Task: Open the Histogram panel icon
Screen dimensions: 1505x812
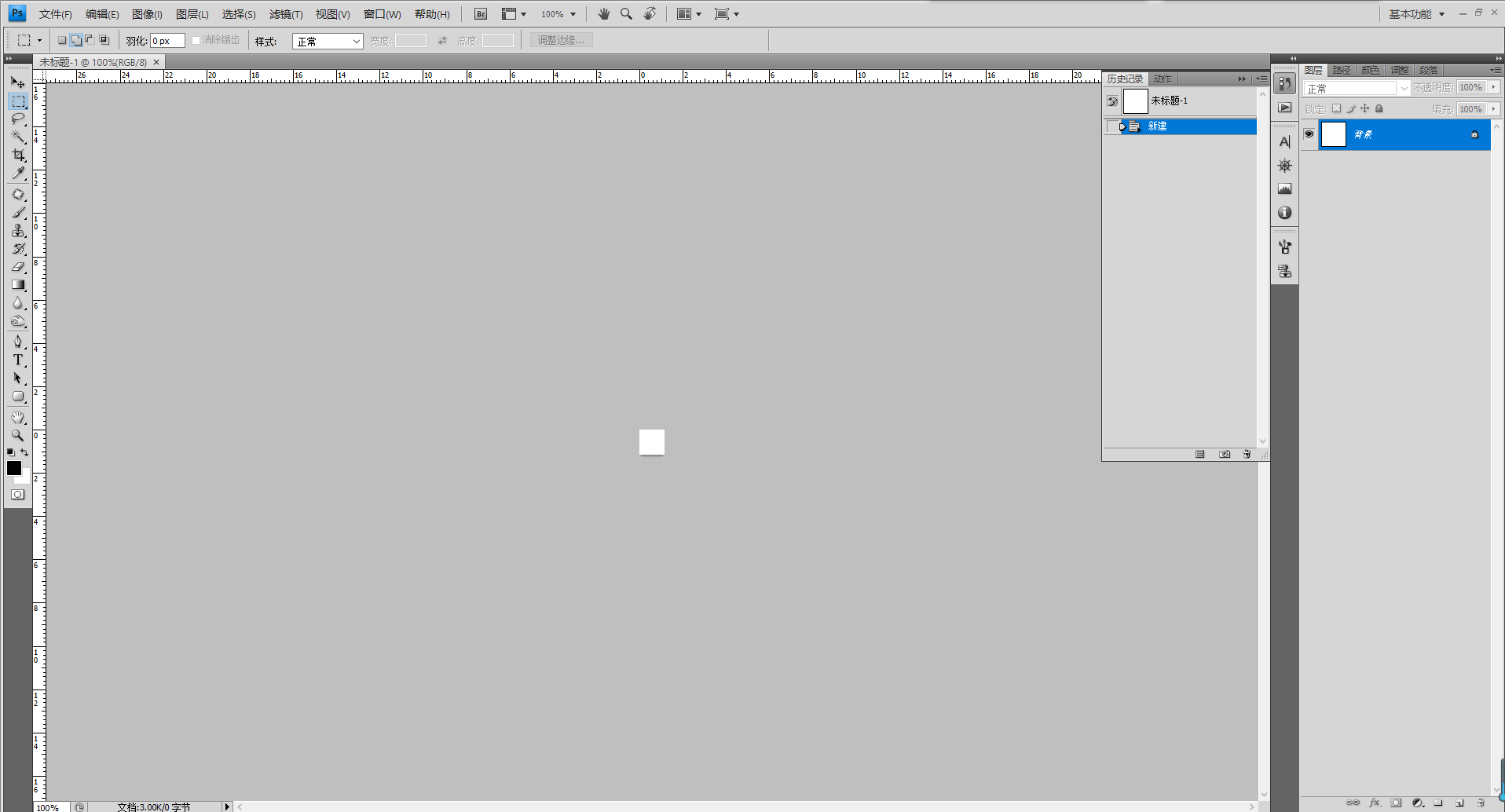Action: pyautogui.click(x=1284, y=188)
